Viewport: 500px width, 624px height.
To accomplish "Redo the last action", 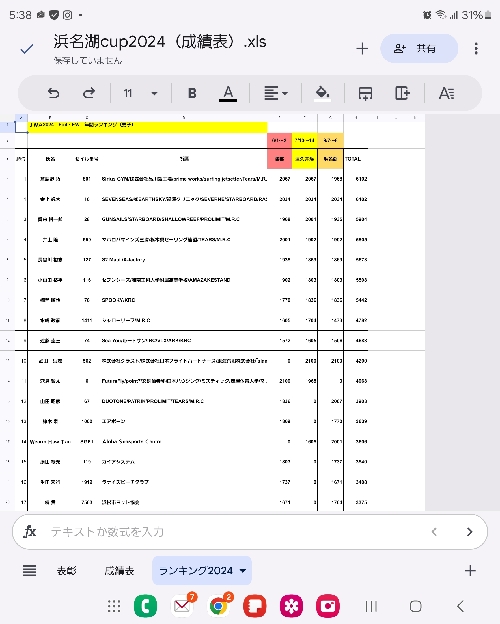I will pos(89,93).
